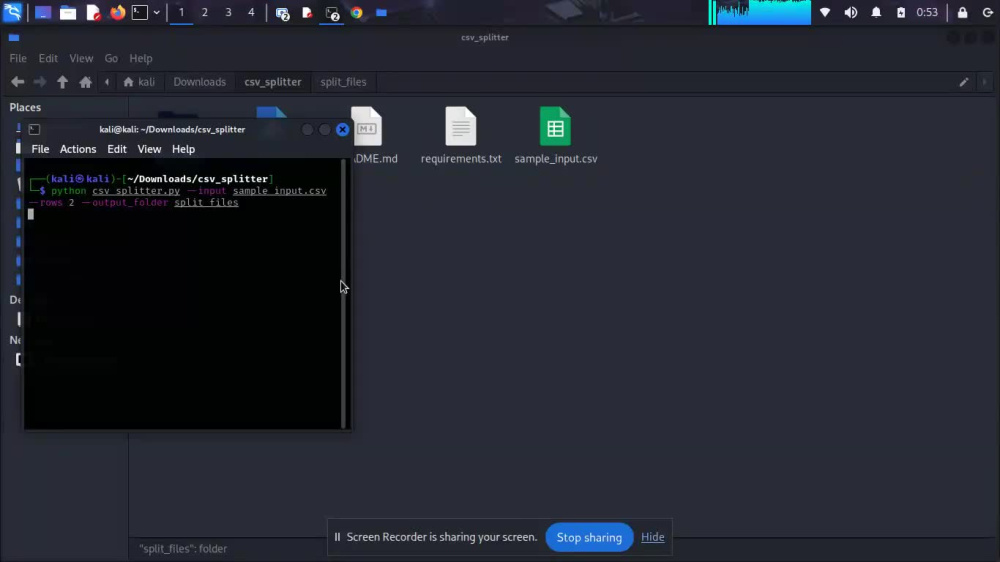The width and height of the screenshot is (1000, 562).
Task: Click the clock showing 0:53
Action: pyautogui.click(x=927, y=12)
